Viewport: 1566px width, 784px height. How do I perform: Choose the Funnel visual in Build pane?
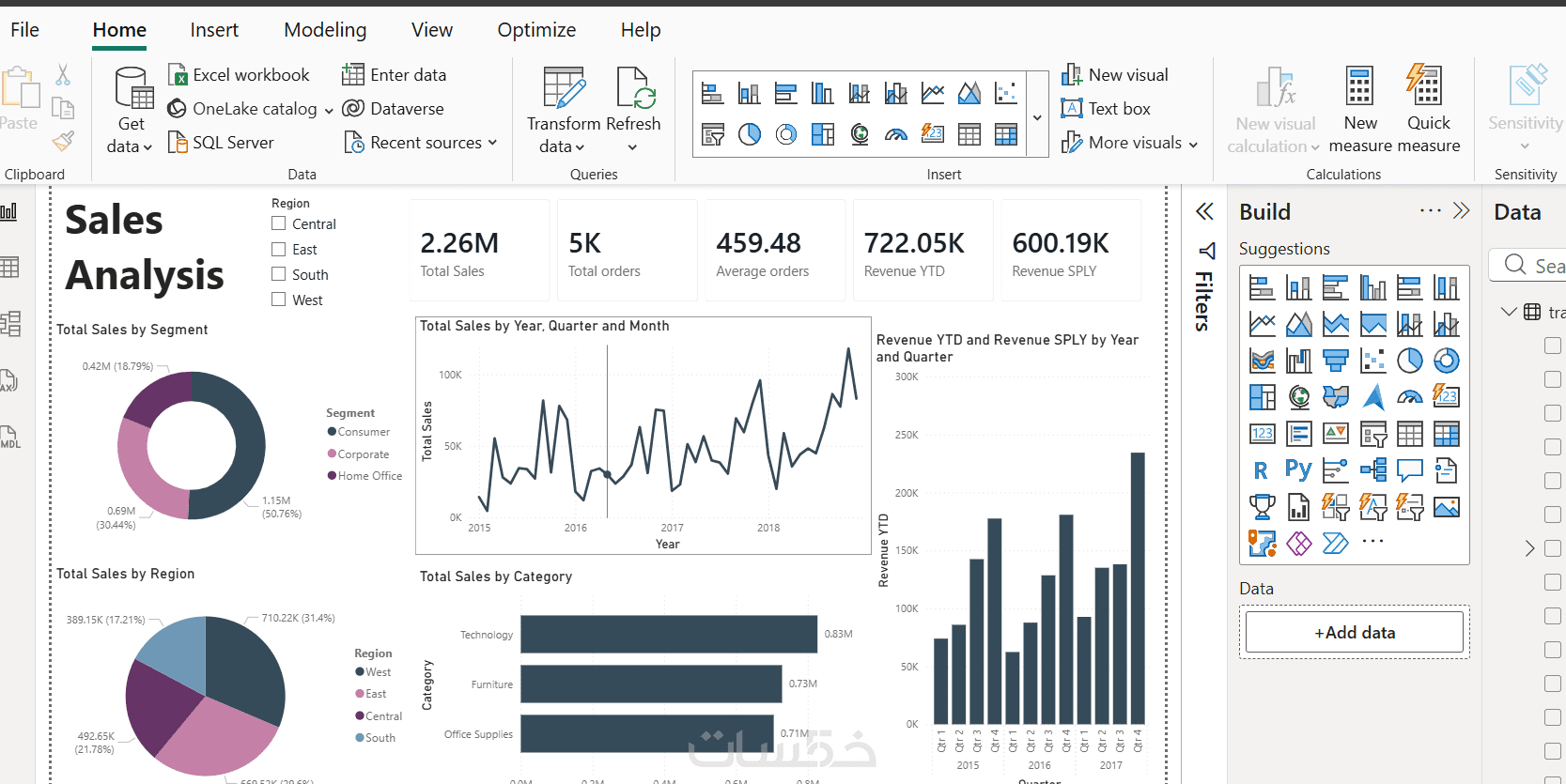[1336, 361]
